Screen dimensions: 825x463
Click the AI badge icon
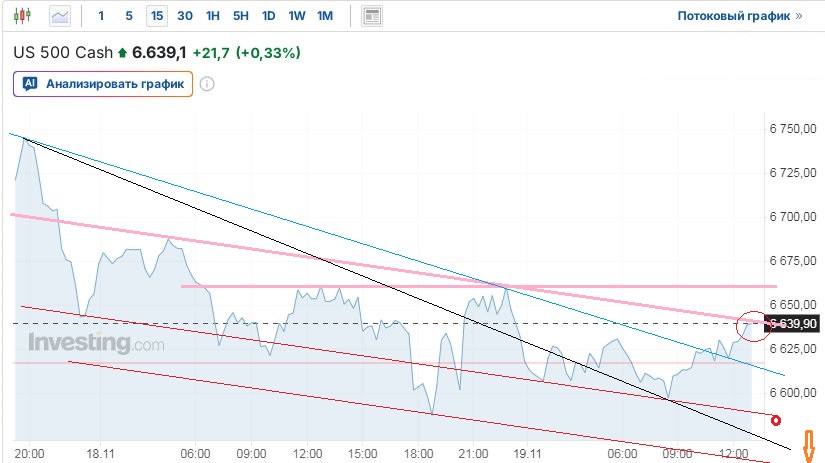[x=30, y=84]
